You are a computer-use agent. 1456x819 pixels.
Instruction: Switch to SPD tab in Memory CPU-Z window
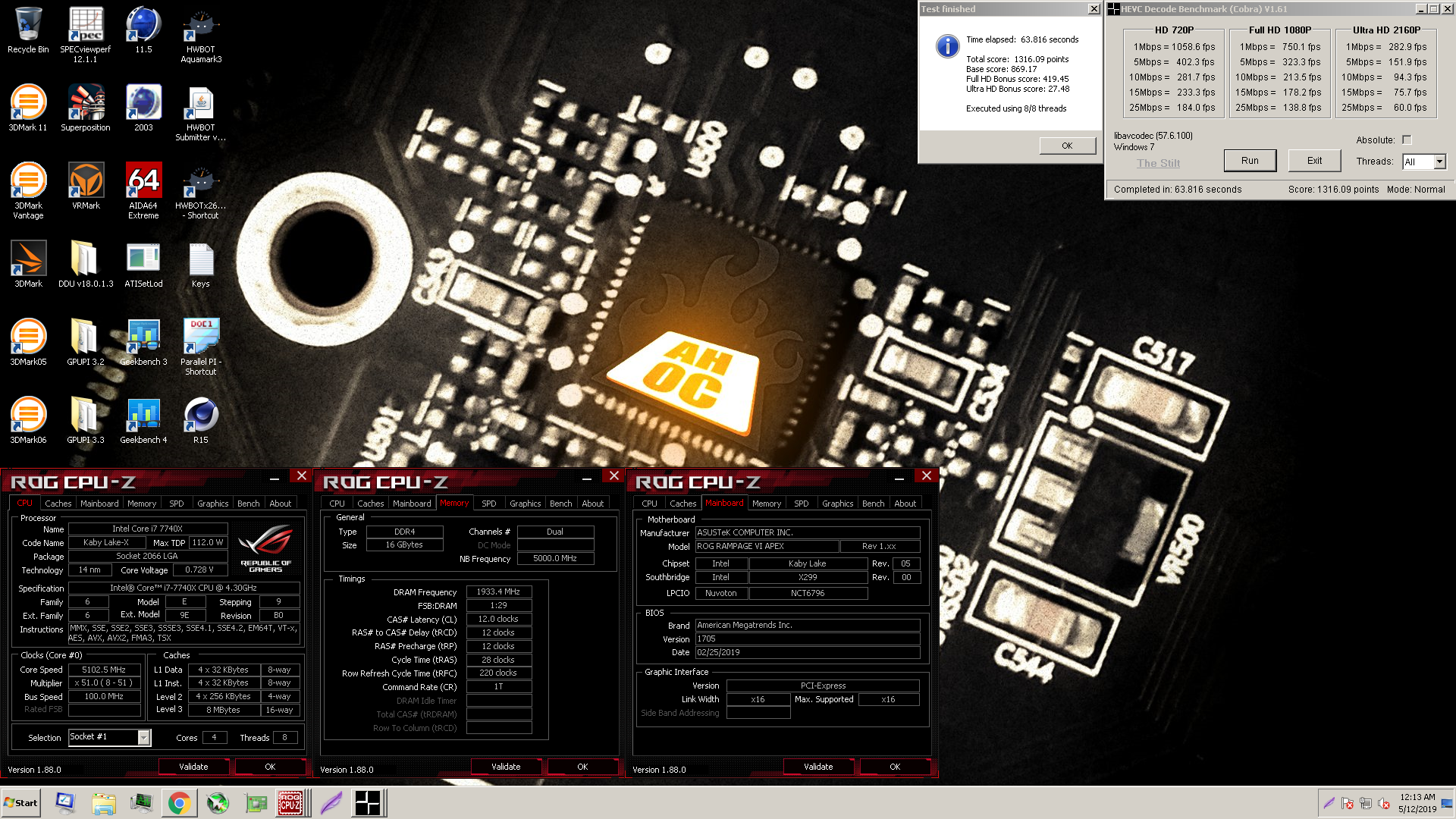pos(489,504)
